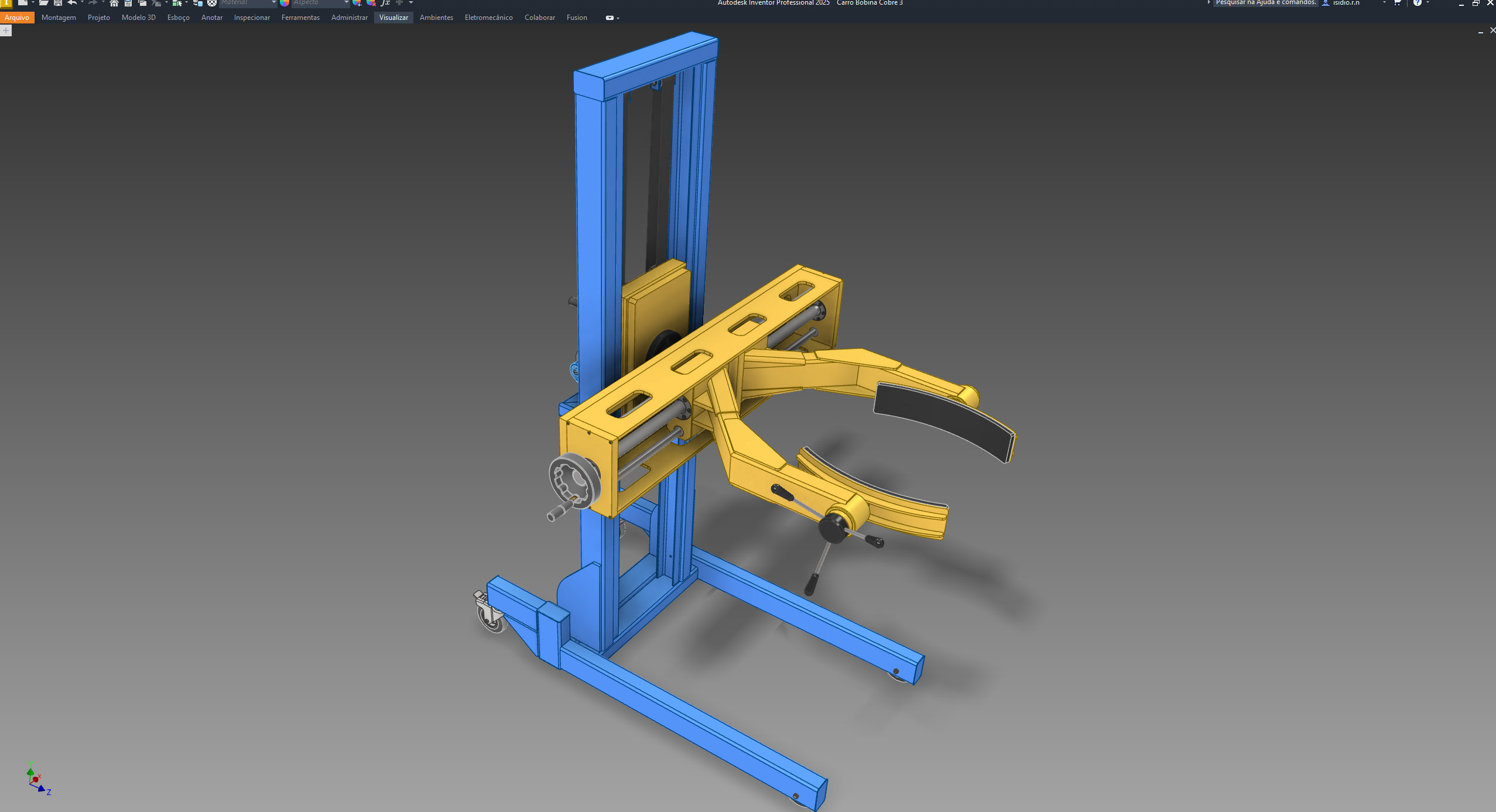Click the XYZ axis triad indicator
Viewport: 1496px width, 812px height.
pyautogui.click(x=37, y=779)
